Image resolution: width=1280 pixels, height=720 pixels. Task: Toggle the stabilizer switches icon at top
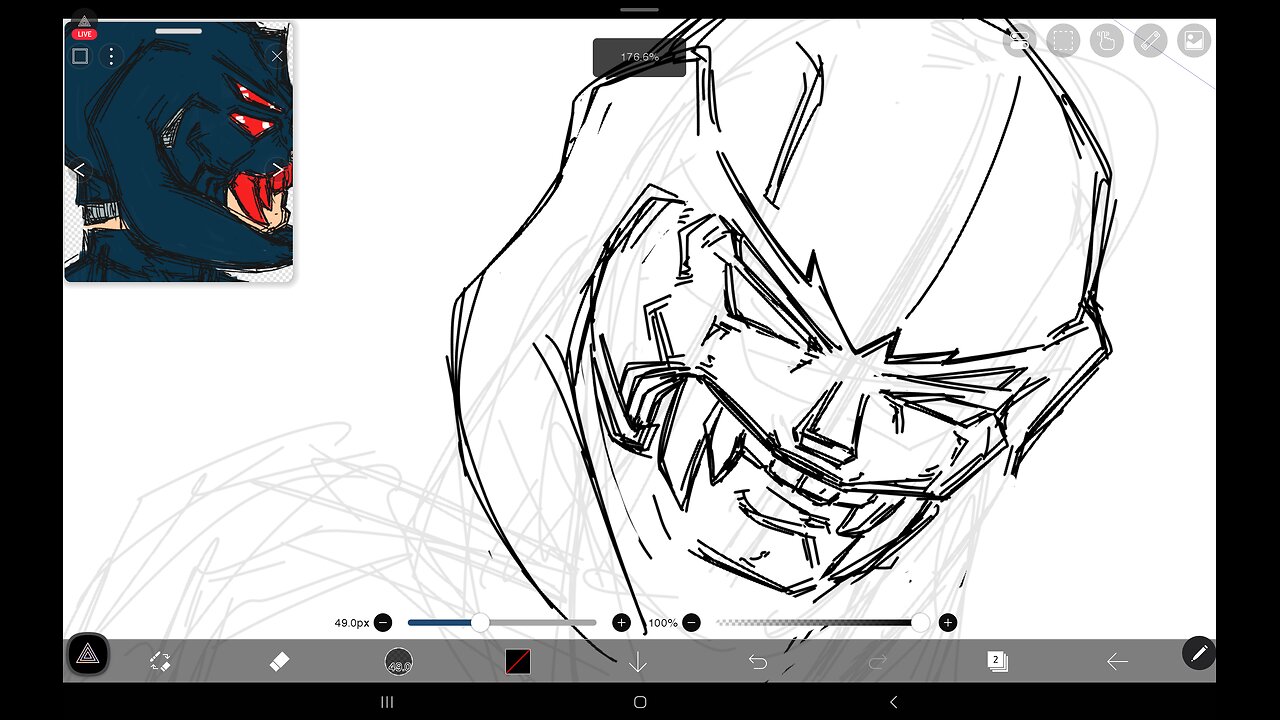1020,40
